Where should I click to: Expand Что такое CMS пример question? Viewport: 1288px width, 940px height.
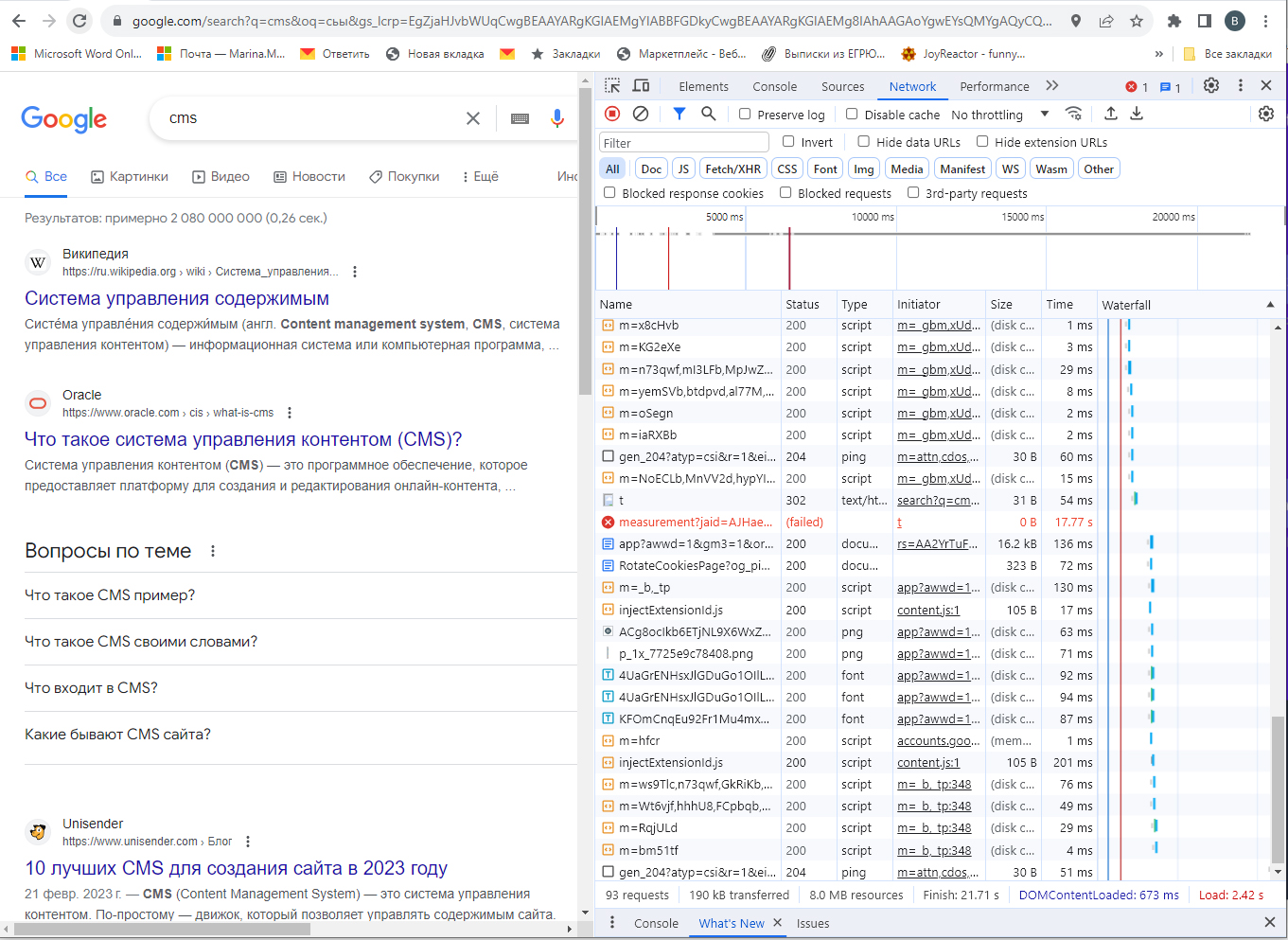click(x=301, y=595)
